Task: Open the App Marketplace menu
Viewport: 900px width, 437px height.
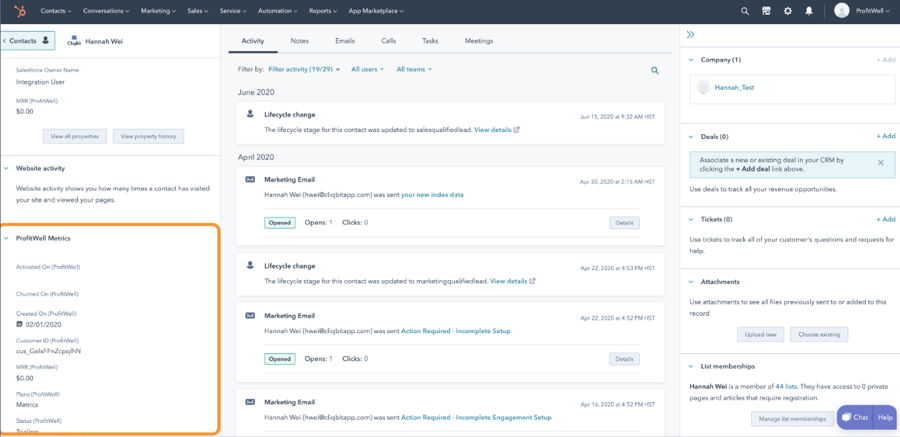Action: 376,11
